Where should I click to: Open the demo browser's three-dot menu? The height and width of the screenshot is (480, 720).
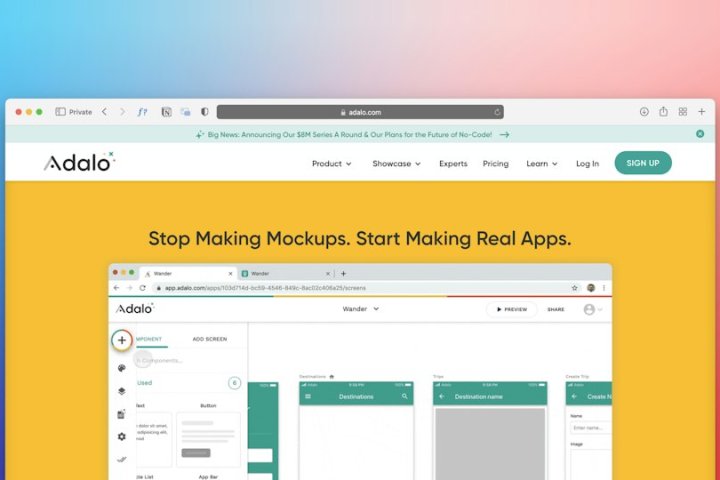tap(604, 288)
